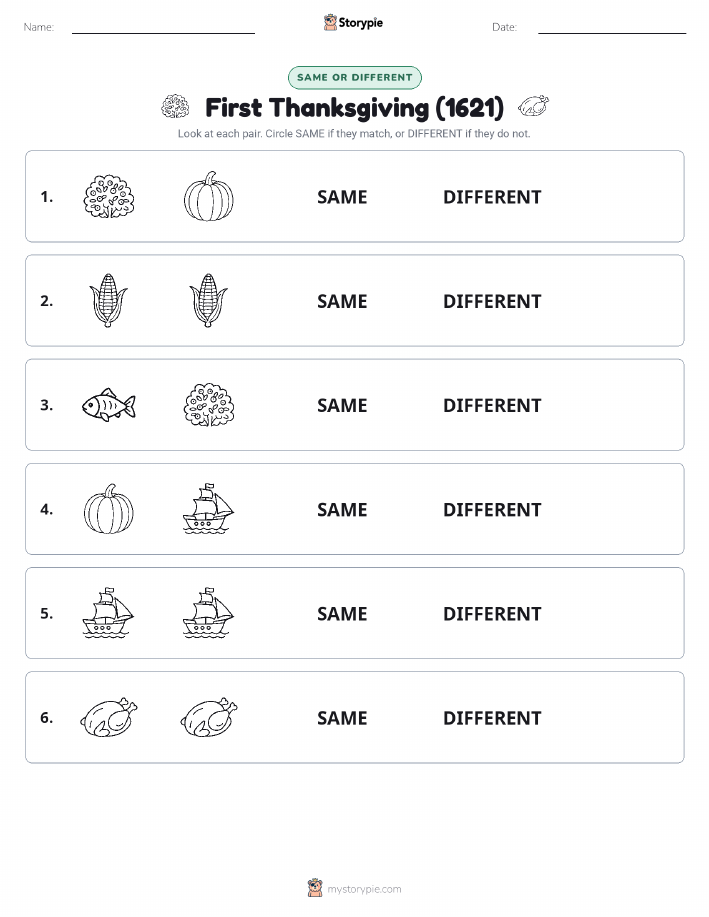Choose DIFFERENT for row 3
709x917 pixels.
pos(492,405)
